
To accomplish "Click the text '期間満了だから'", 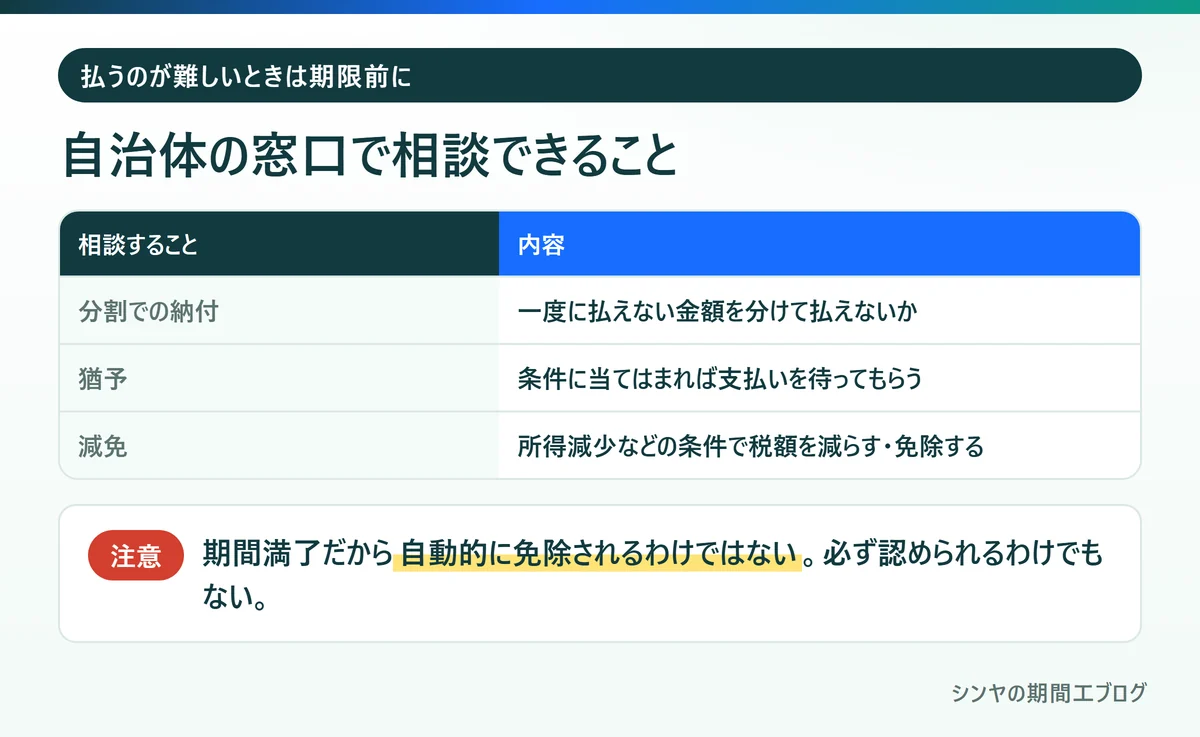I will pos(297,554).
